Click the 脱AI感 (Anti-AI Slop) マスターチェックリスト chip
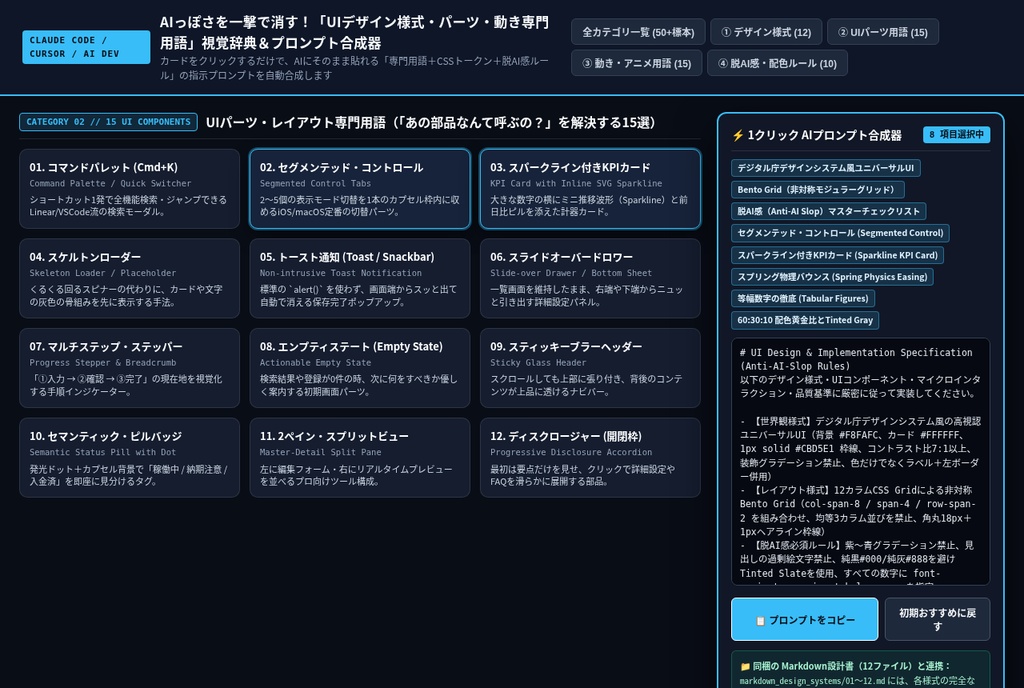The height and width of the screenshot is (688, 1024). tap(828, 211)
